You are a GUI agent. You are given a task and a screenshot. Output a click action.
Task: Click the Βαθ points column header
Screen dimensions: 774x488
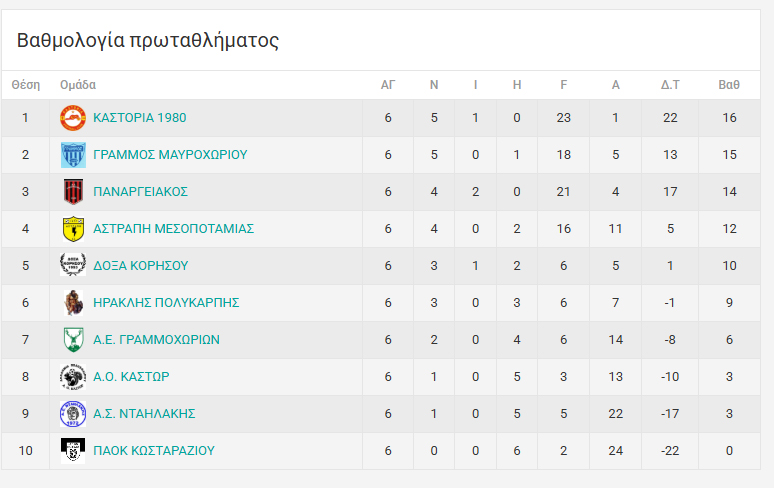(x=729, y=85)
